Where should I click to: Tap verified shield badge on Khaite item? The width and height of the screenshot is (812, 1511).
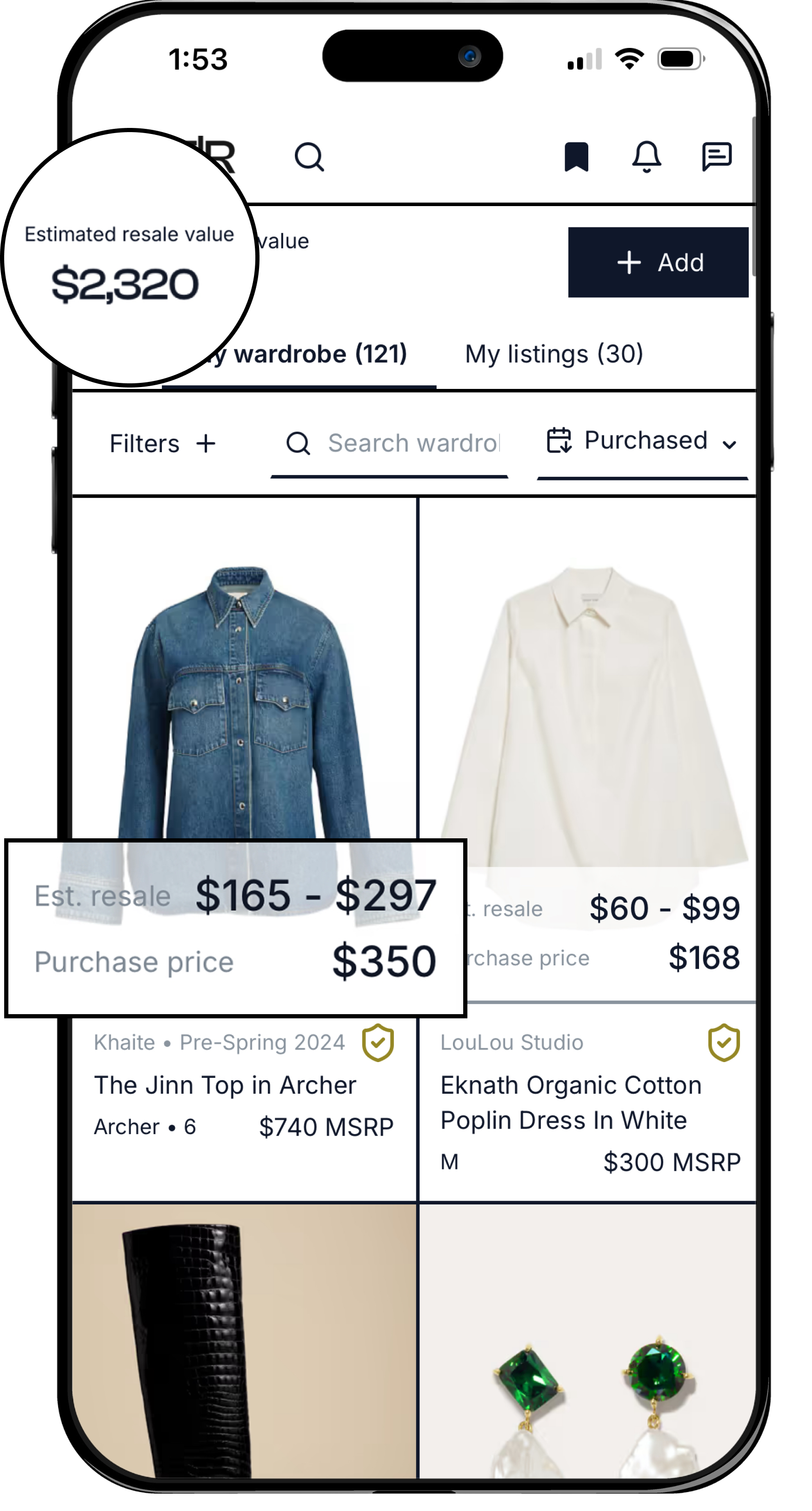tap(378, 1043)
